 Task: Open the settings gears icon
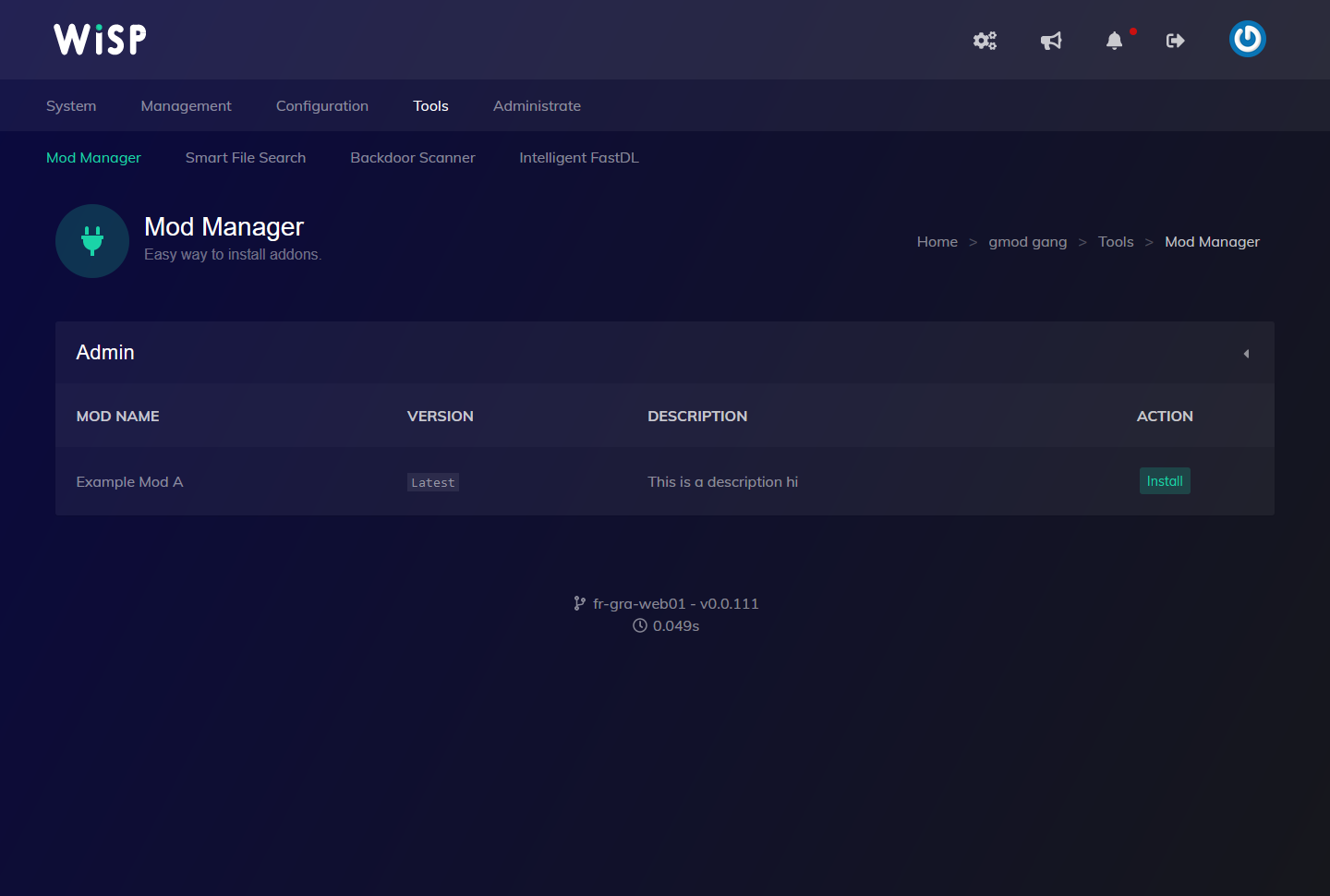985,41
